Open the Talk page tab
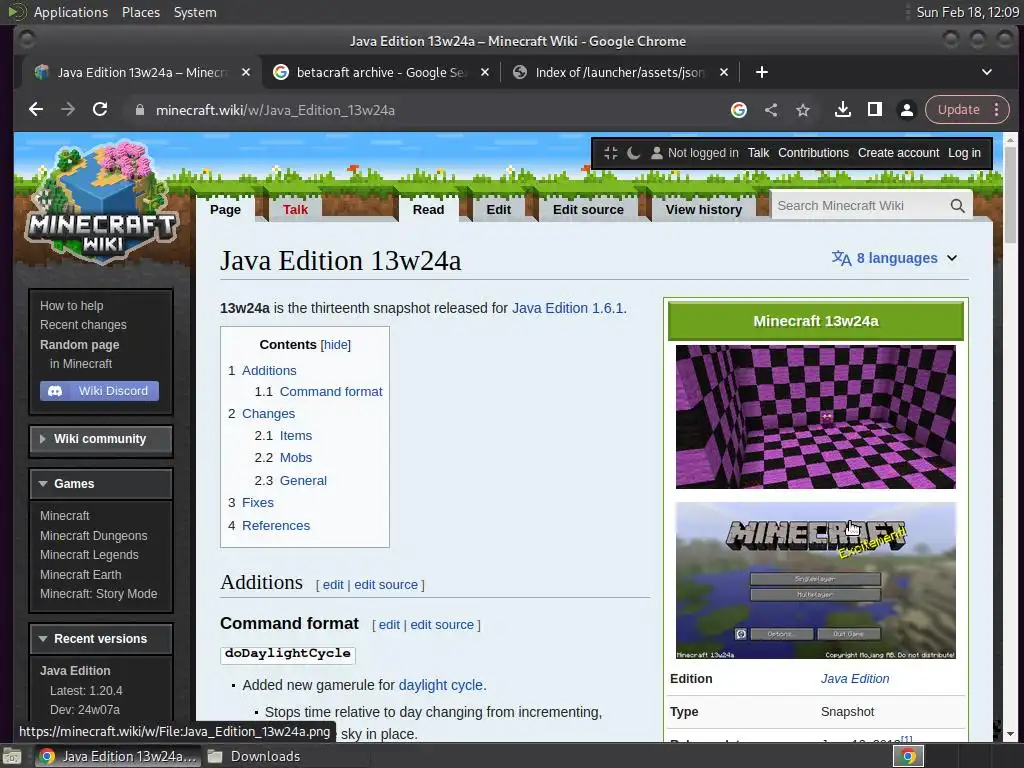The width and height of the screenshot is (1024, 768). click(295, 210)
